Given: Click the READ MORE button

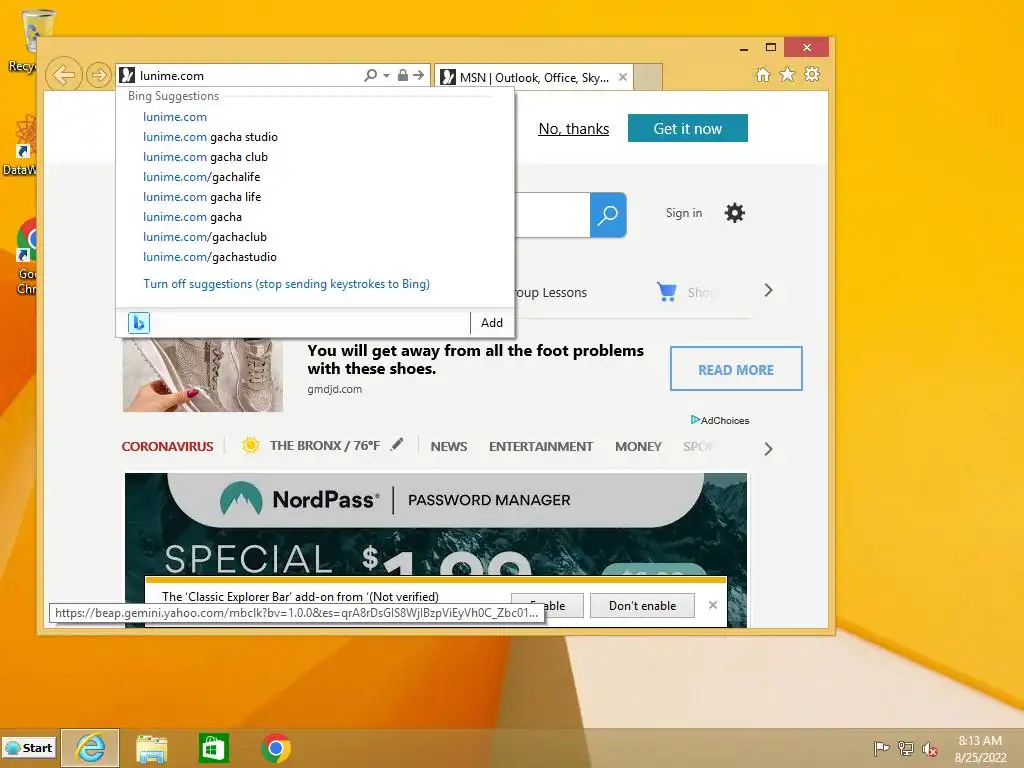Looking at the screenshot, I should pos(736,369).
